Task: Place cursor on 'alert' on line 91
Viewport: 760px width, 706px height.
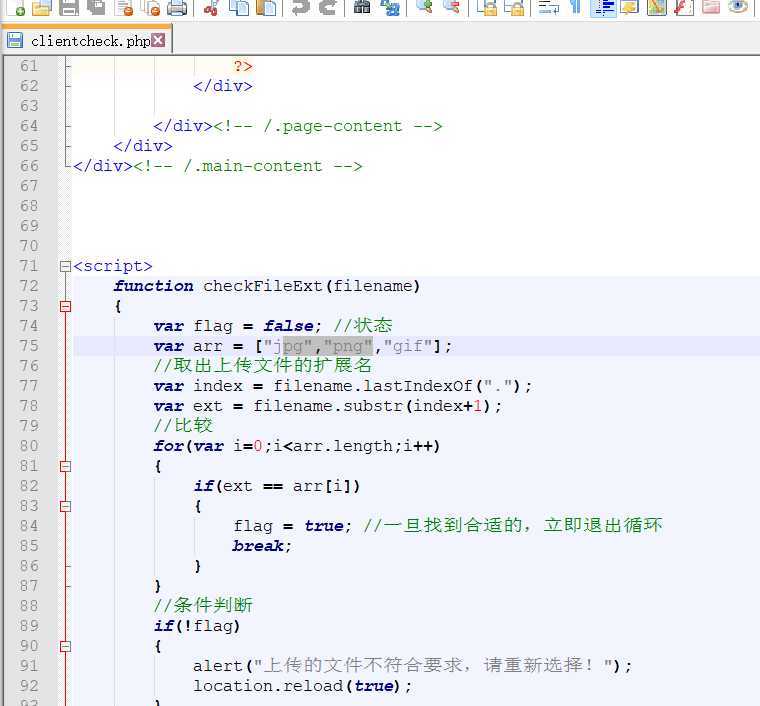Action: click(218, 666)
